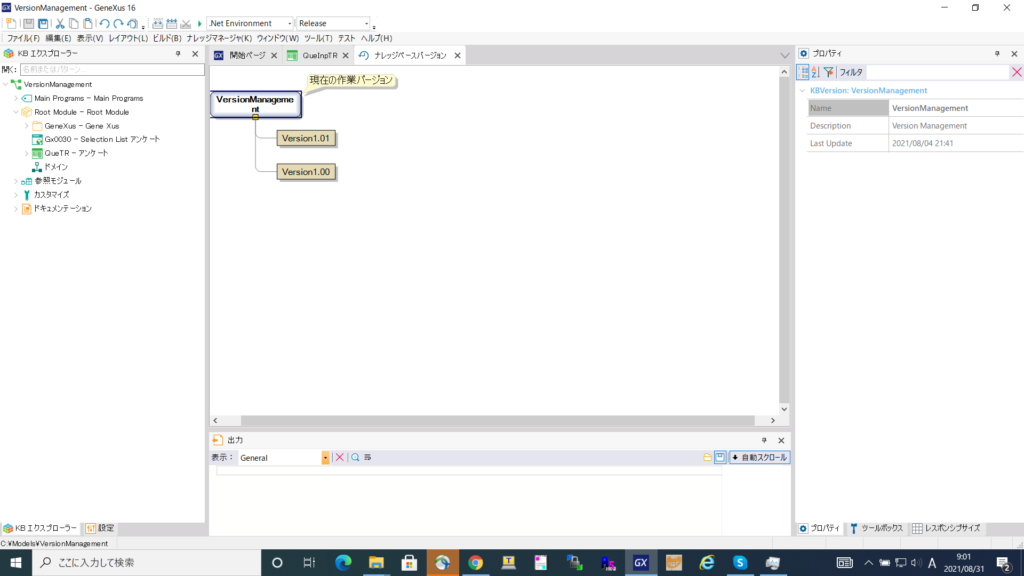Open the ツール(T) menu
The height and width of the screenshot is (576, 1024).
point(318,39)
